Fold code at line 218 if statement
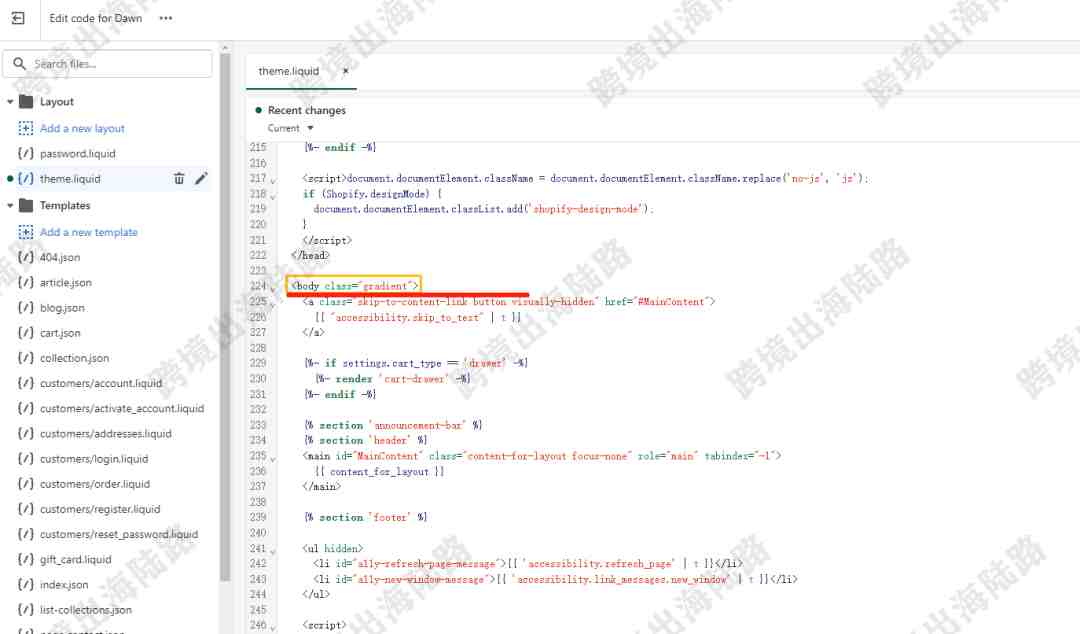Viewport: 1080px width, 634px height. tap(273, 196)
